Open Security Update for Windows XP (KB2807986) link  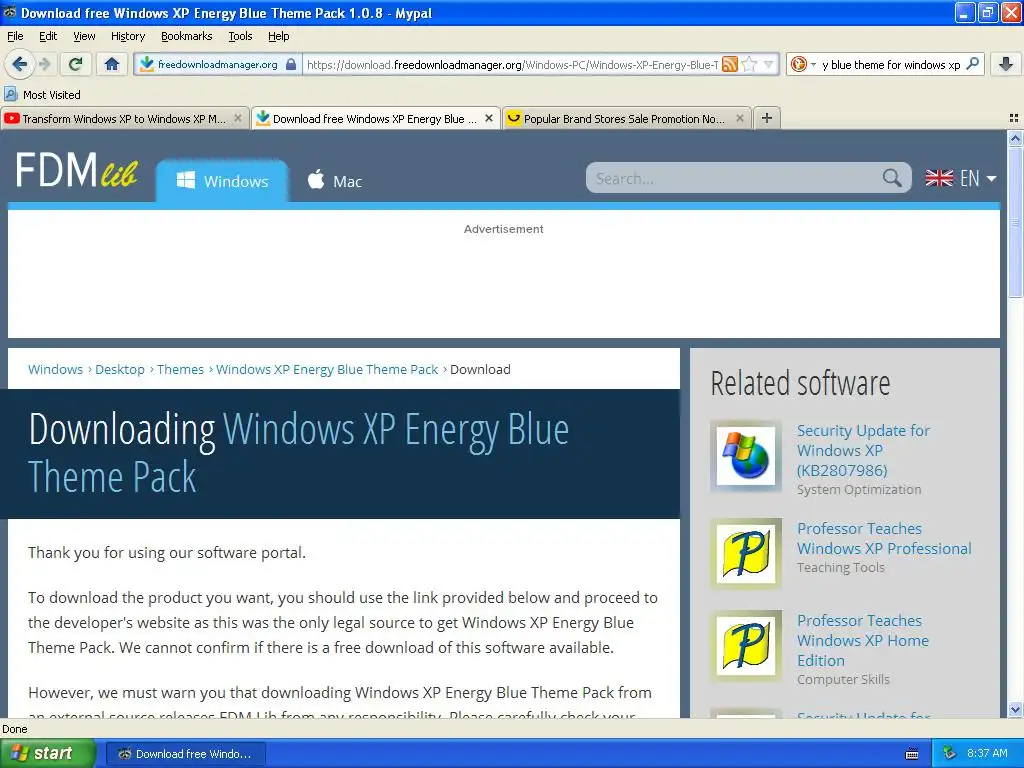tap(863, 451)
